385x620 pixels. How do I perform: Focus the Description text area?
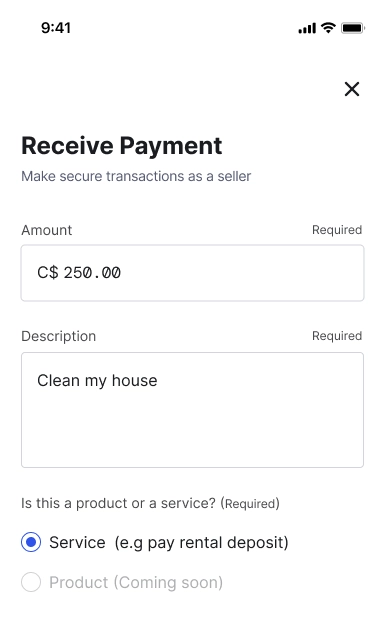[x=192, y=410]
